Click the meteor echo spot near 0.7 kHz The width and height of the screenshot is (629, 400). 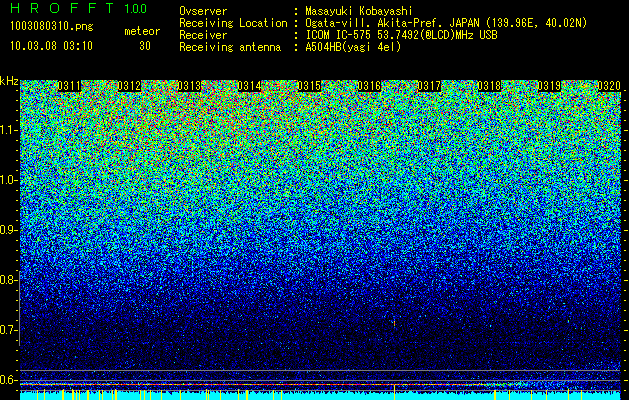394,322
